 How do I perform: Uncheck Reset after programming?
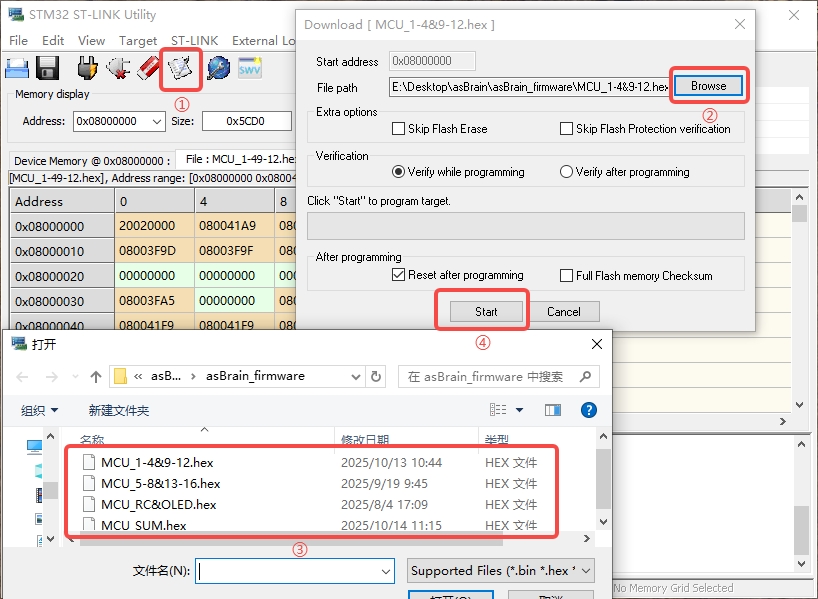point(399,275)
